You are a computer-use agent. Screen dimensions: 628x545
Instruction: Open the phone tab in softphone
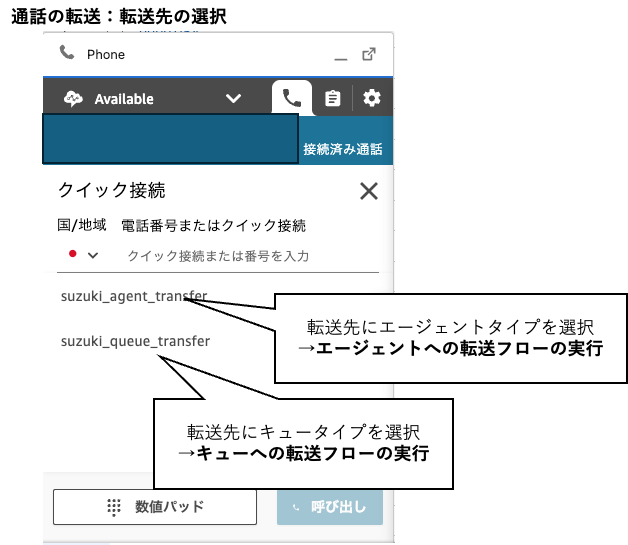click(292, 98)
